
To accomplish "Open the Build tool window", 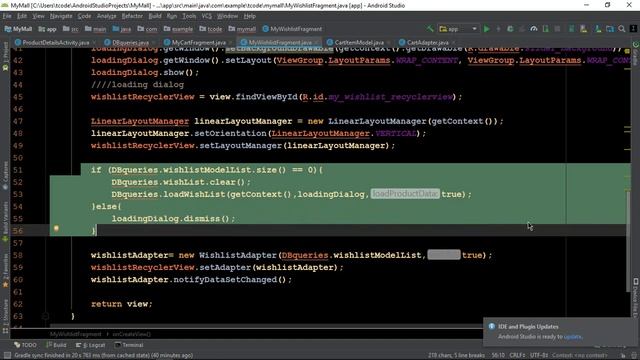I will click(x=56, y=345).
